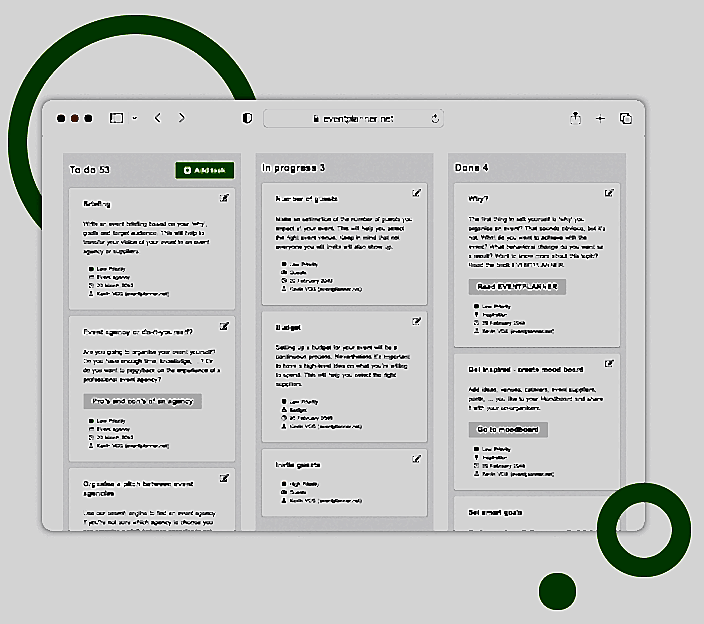Open Pro's and con's of an agency
The image size is (704, 624).
142,401
